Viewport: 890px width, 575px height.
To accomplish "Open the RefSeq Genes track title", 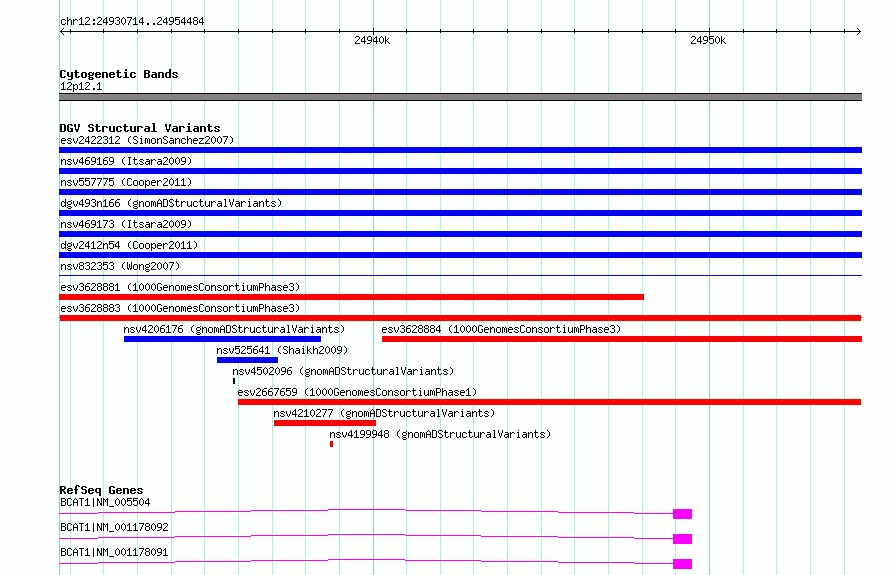I will (101, 490).
